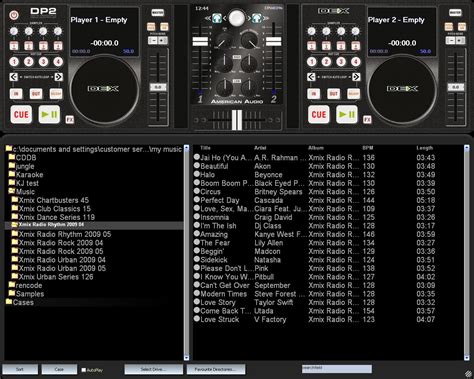Sort track list by Title column header
Viewport: 474px width, 379px height.
(205, 148)
